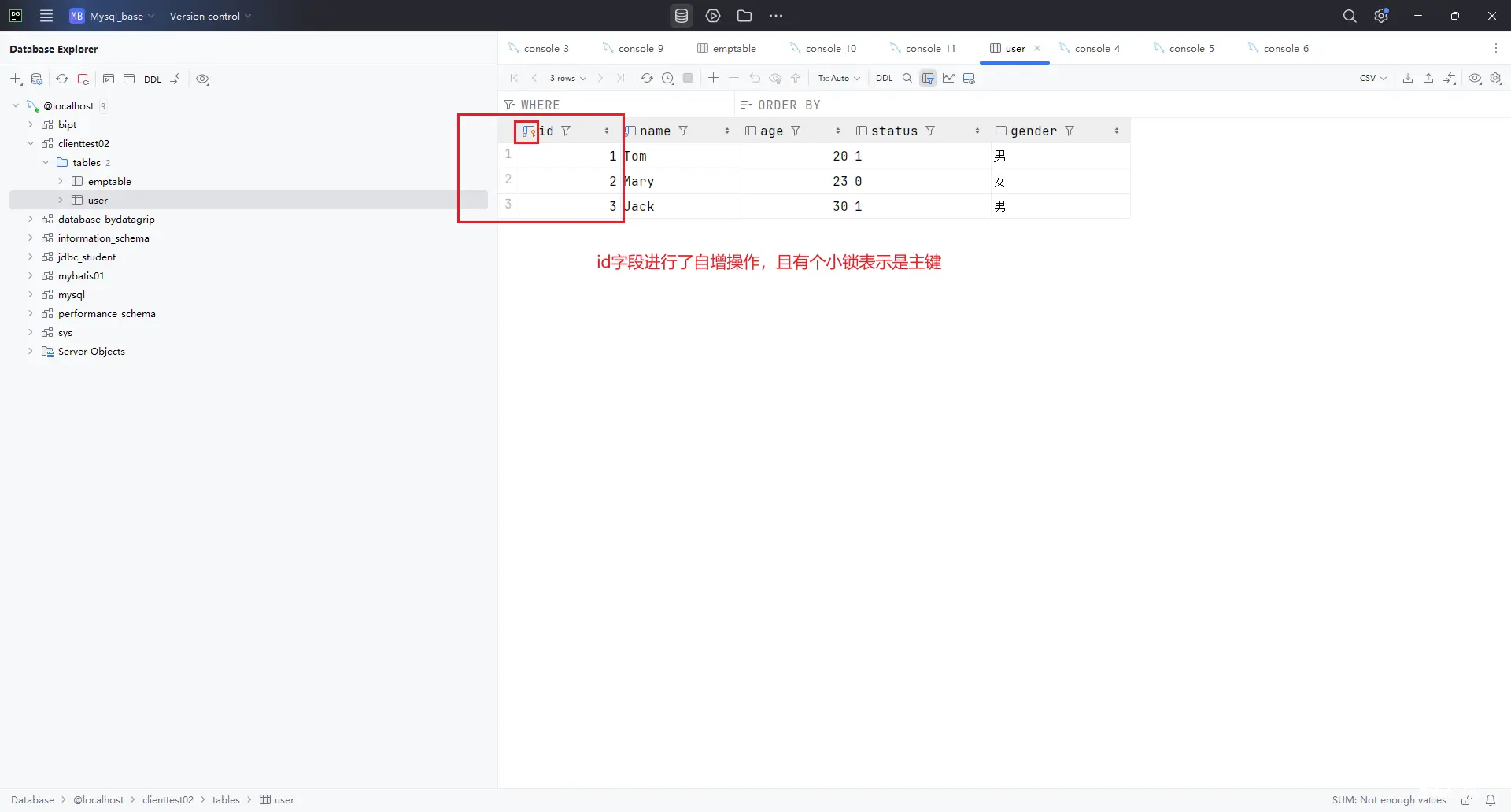Open grid settings gear icon
The width and height of the screenshot is (1511, 812).
point(1496,78)
